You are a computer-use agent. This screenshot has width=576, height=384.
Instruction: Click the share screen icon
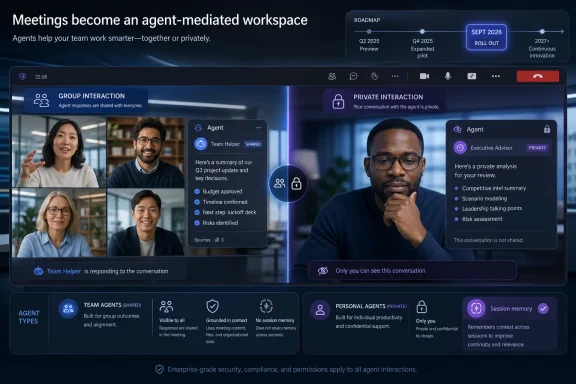coord(472,76)
